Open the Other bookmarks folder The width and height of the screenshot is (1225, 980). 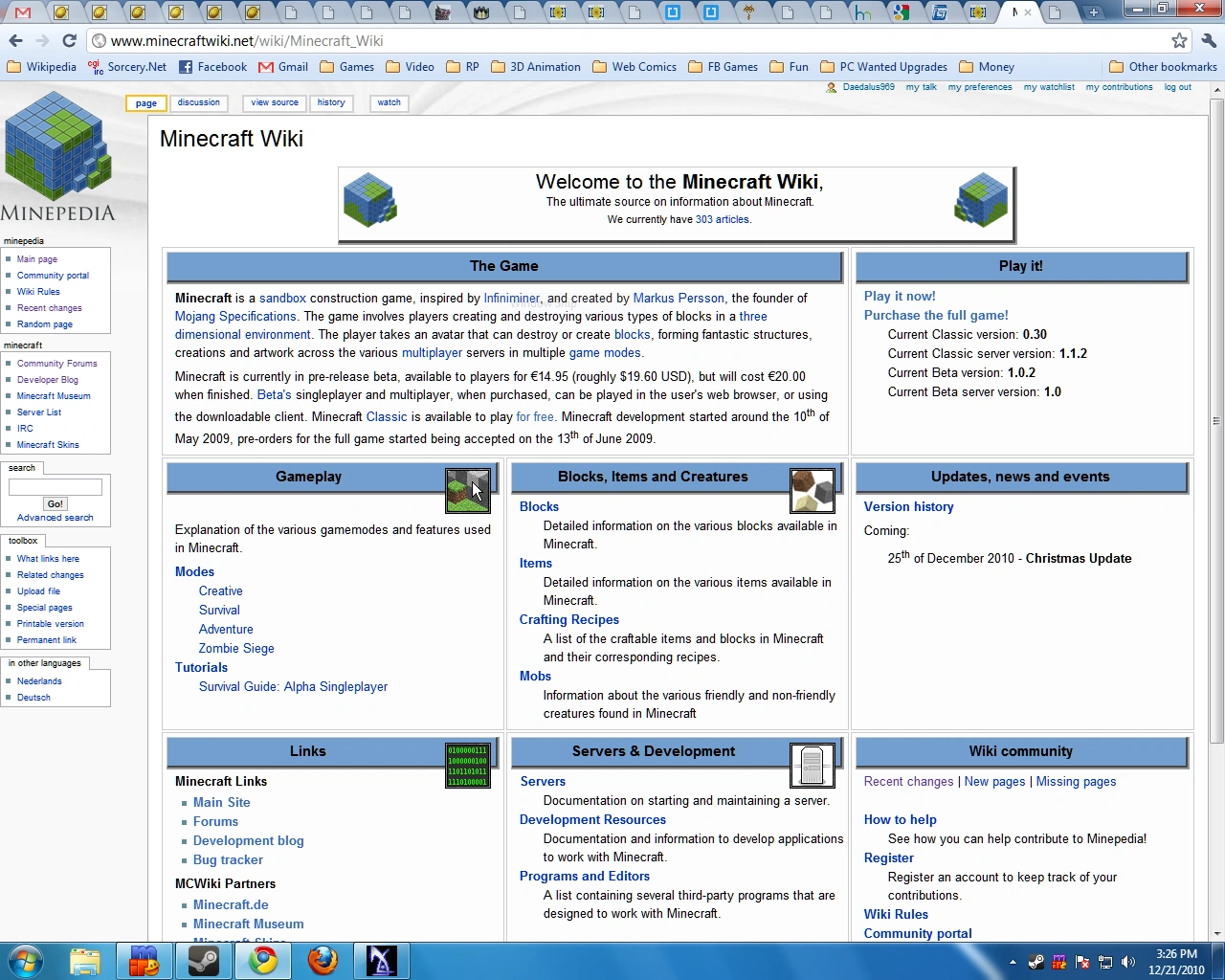[1164, 67]
